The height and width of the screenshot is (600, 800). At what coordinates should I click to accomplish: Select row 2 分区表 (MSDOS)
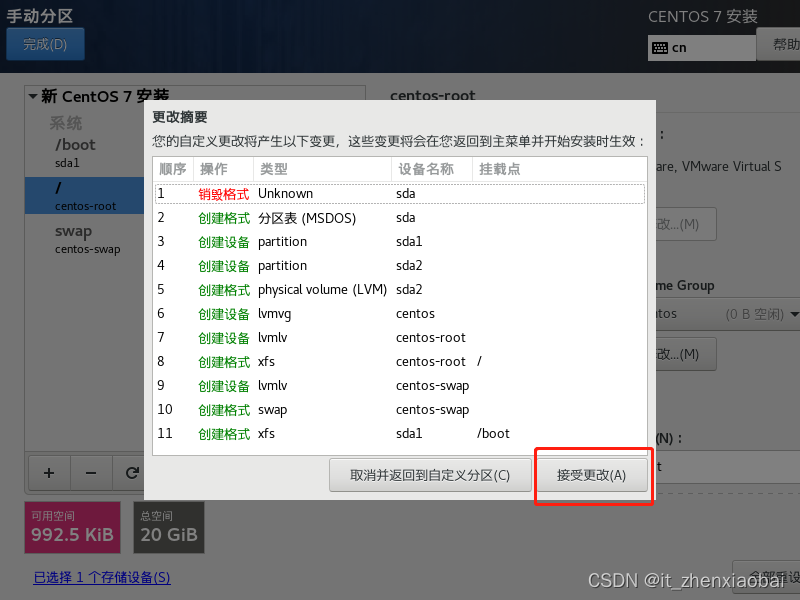(400, 218)
